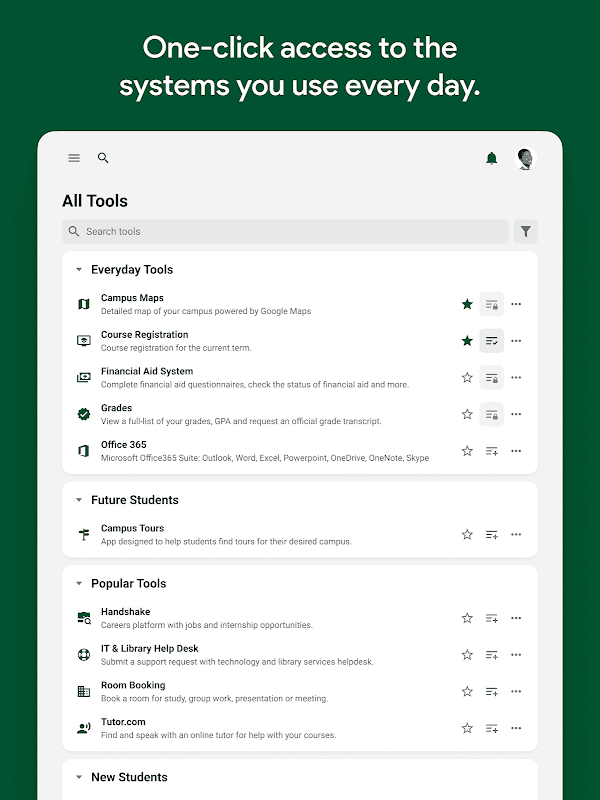
Task: Favorite Office 365 with star
Action: tap(467, 451)
